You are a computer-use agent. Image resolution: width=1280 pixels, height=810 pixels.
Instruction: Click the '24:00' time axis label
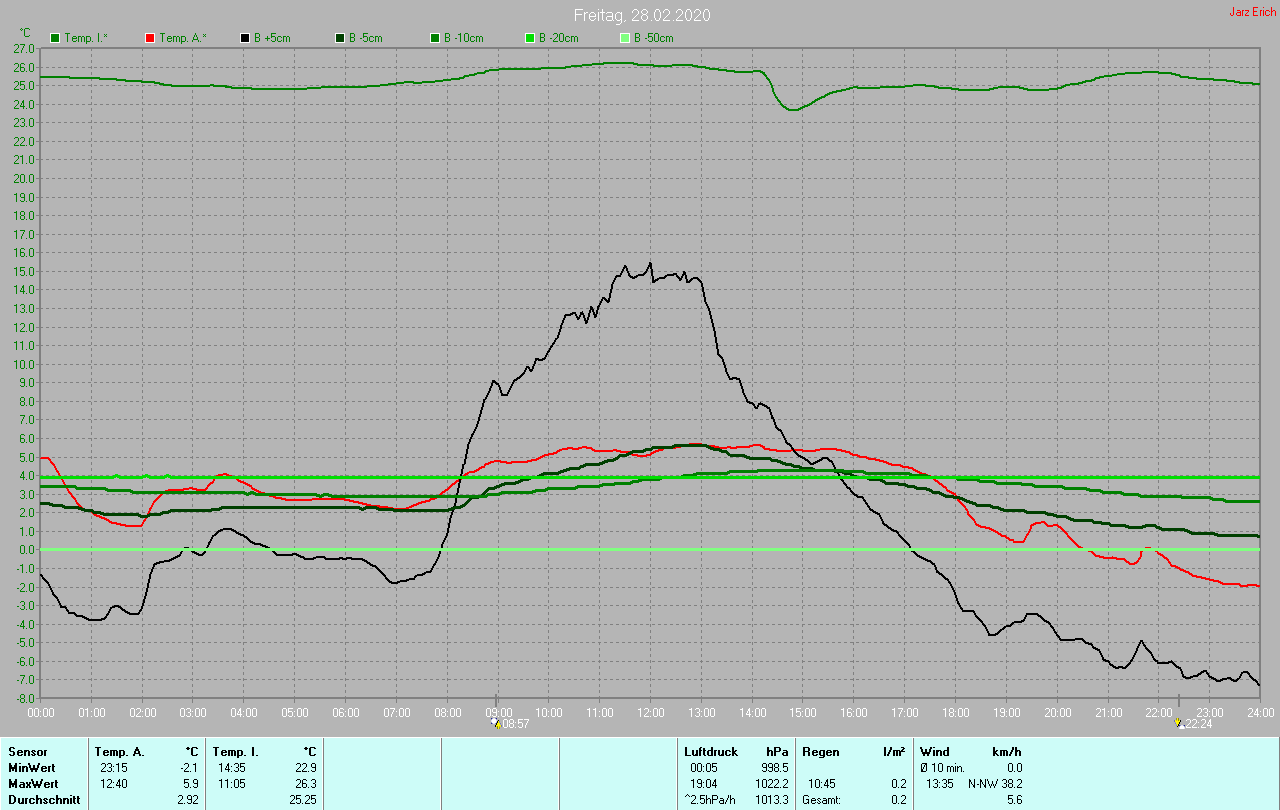1261,712
